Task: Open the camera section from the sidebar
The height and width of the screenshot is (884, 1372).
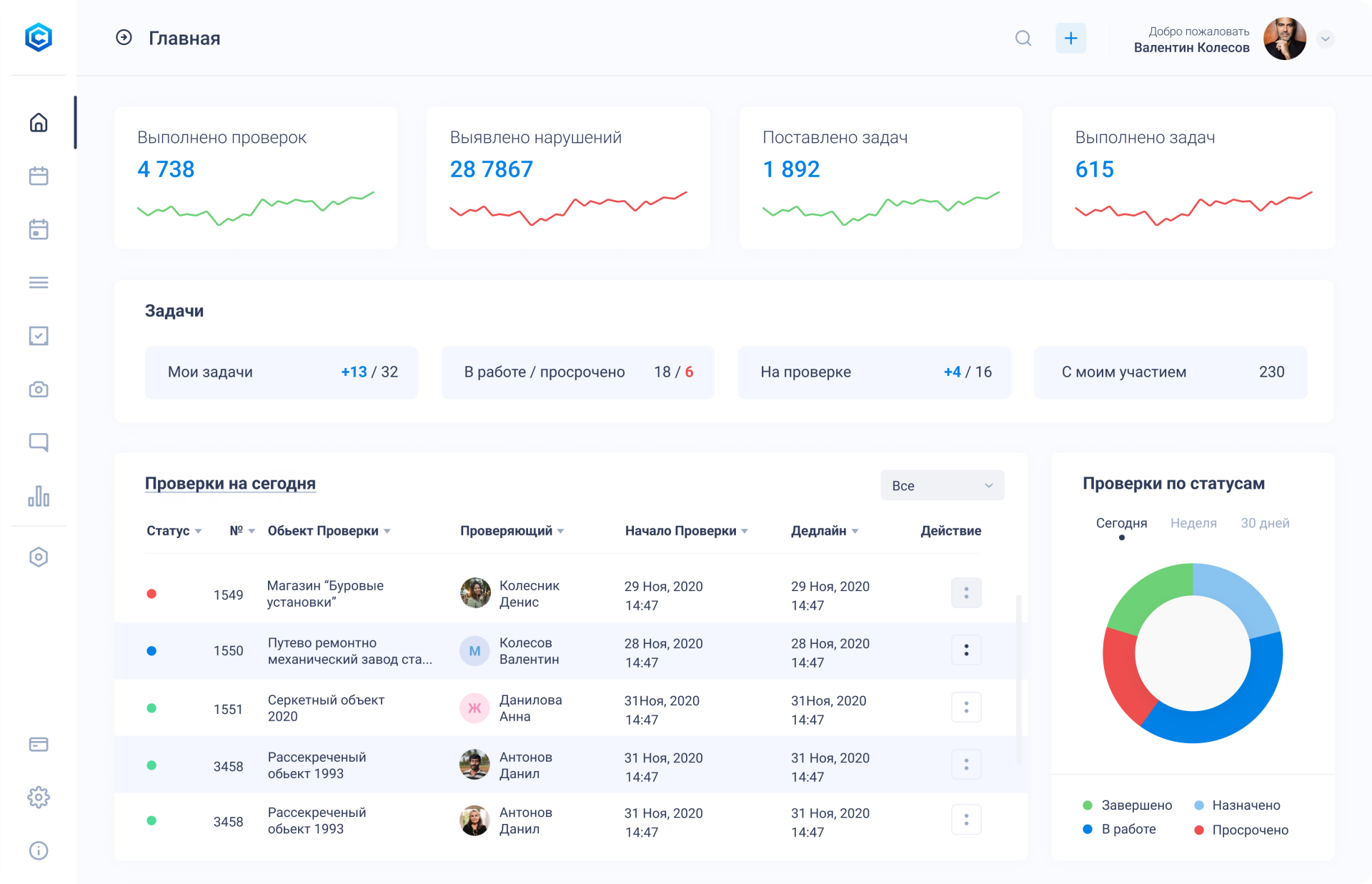Action: 39,389
